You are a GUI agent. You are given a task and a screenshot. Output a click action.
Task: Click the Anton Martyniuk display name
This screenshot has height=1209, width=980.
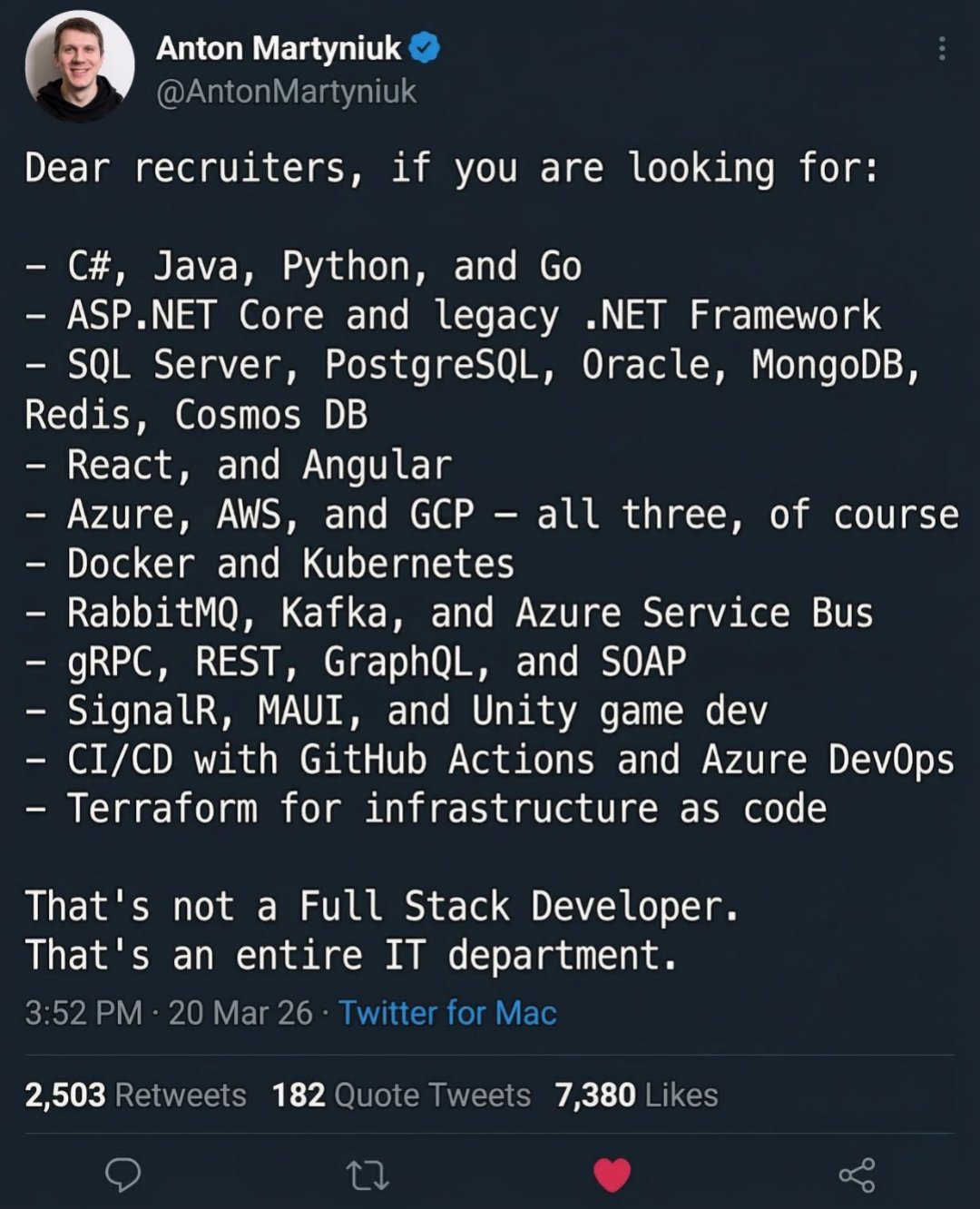[279, 48]
